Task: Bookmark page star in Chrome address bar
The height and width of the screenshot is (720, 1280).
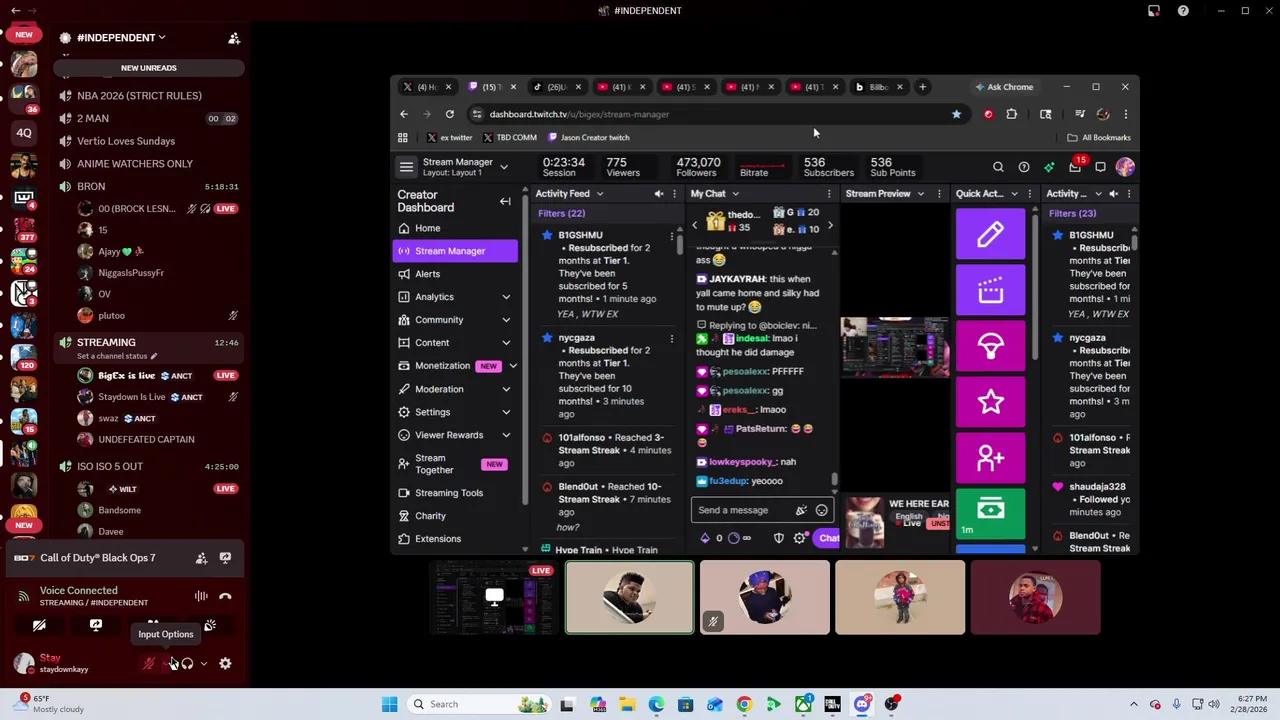Action: point(956,114)
